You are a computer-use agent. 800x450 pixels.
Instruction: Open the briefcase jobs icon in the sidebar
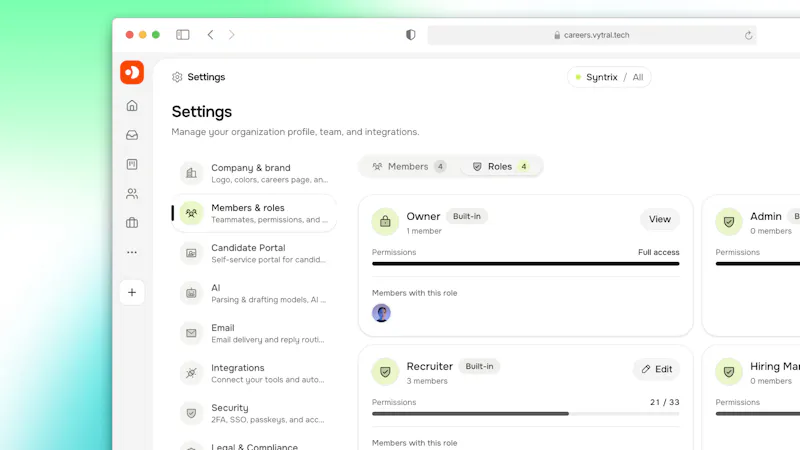(132, 223)
